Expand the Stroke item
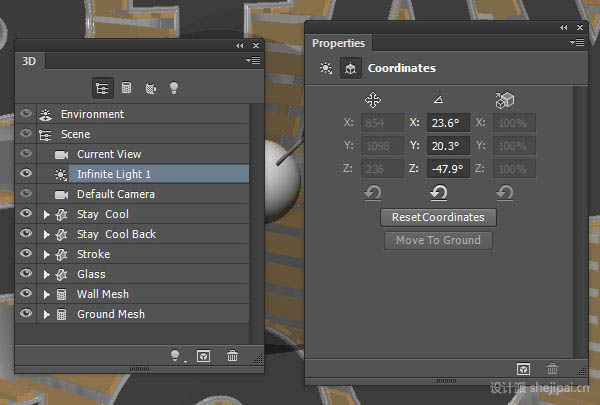 coord(46,254)
